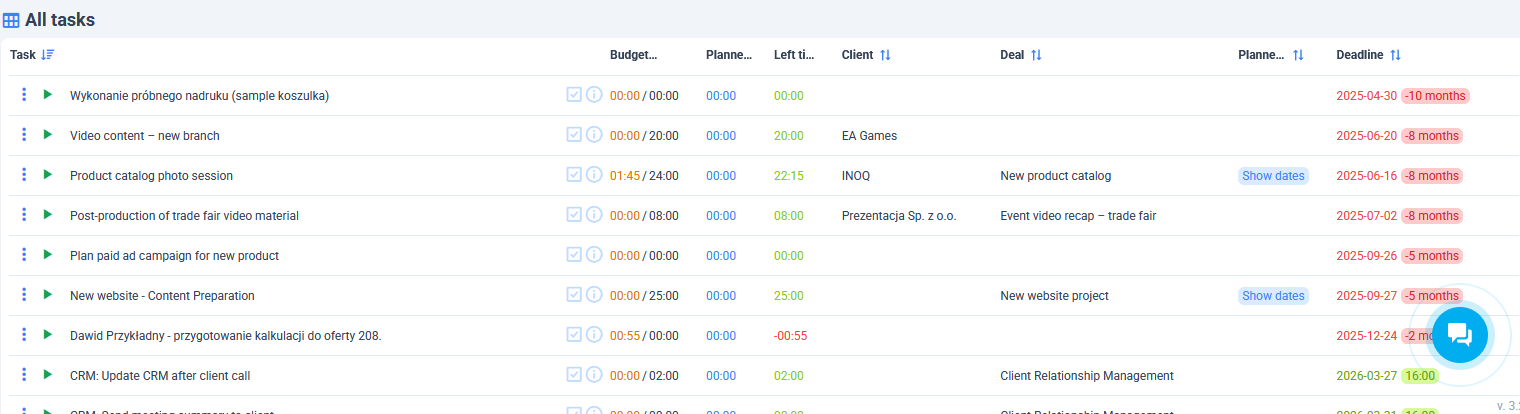Click Show dates for New website task
Viewport: 1520px width, 414px height.
[x=1273, y=296]
